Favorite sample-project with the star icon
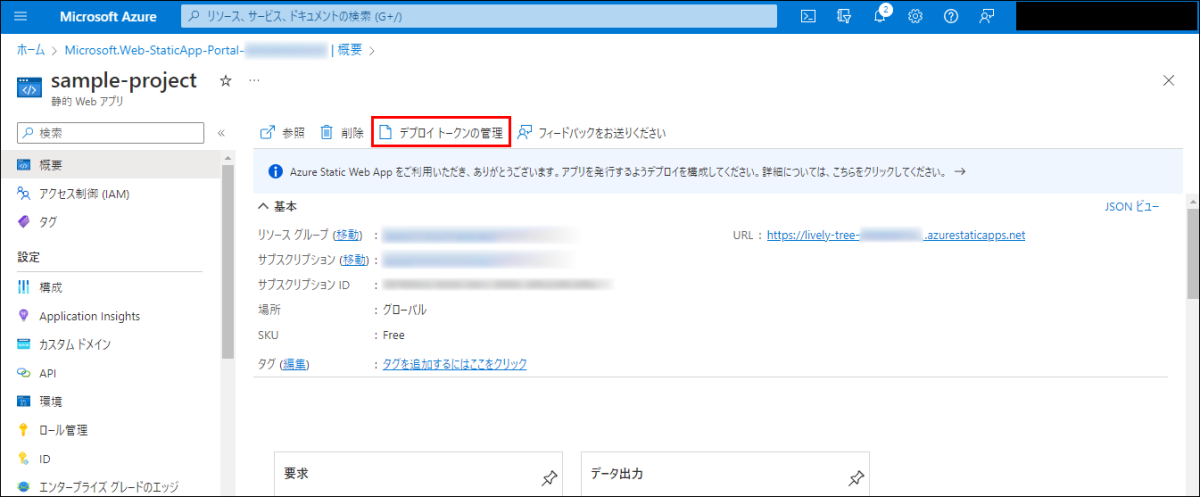 point(226,81)
